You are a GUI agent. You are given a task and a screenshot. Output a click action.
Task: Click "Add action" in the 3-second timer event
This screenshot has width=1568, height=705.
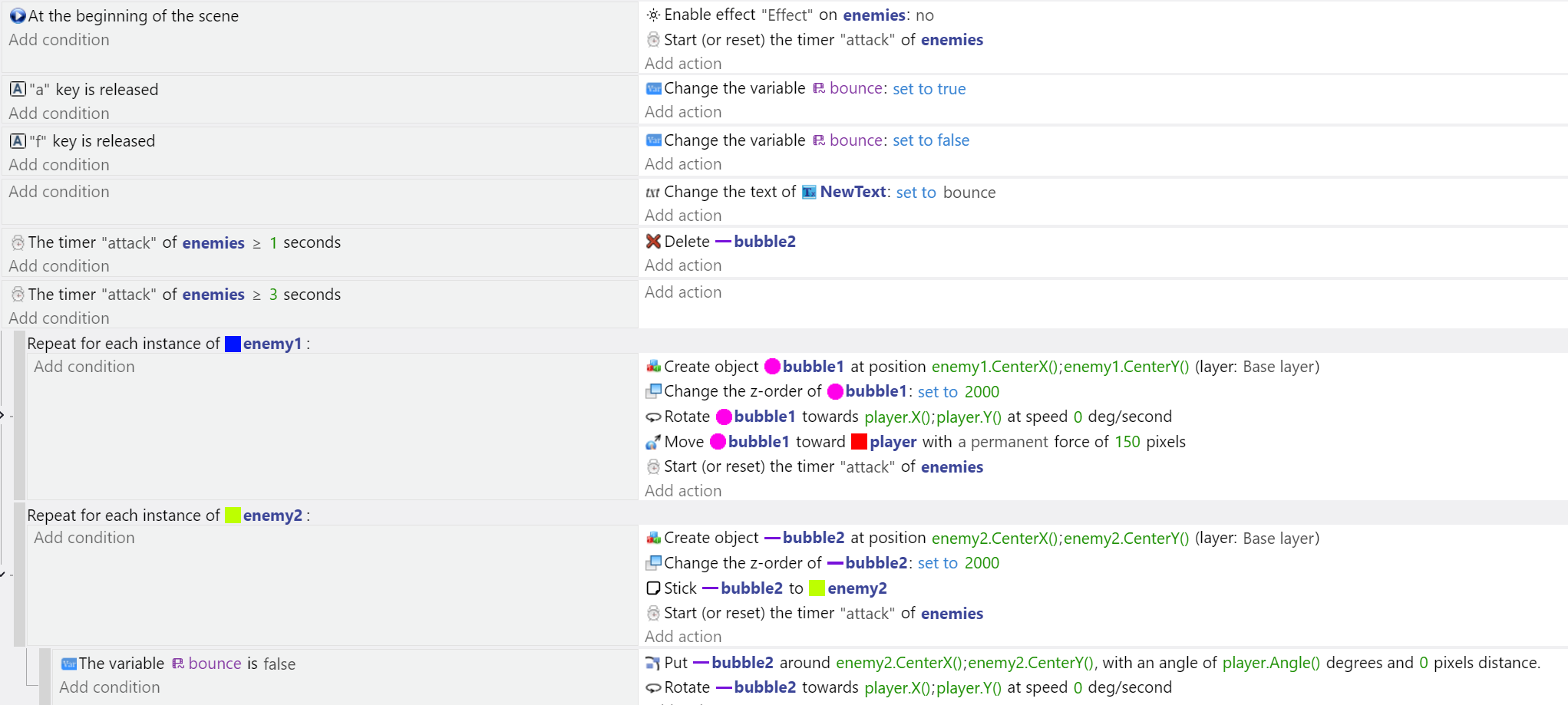[x=683, y=292]
